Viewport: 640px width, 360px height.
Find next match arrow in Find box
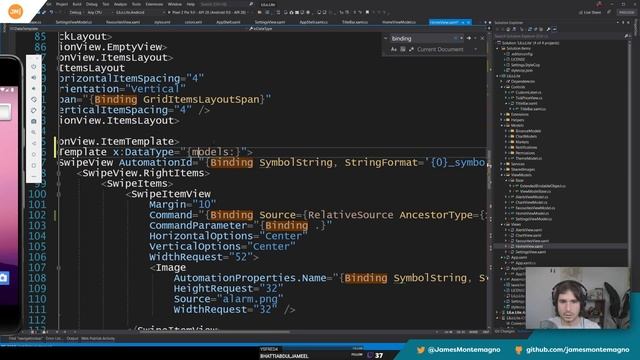(469, 38)
